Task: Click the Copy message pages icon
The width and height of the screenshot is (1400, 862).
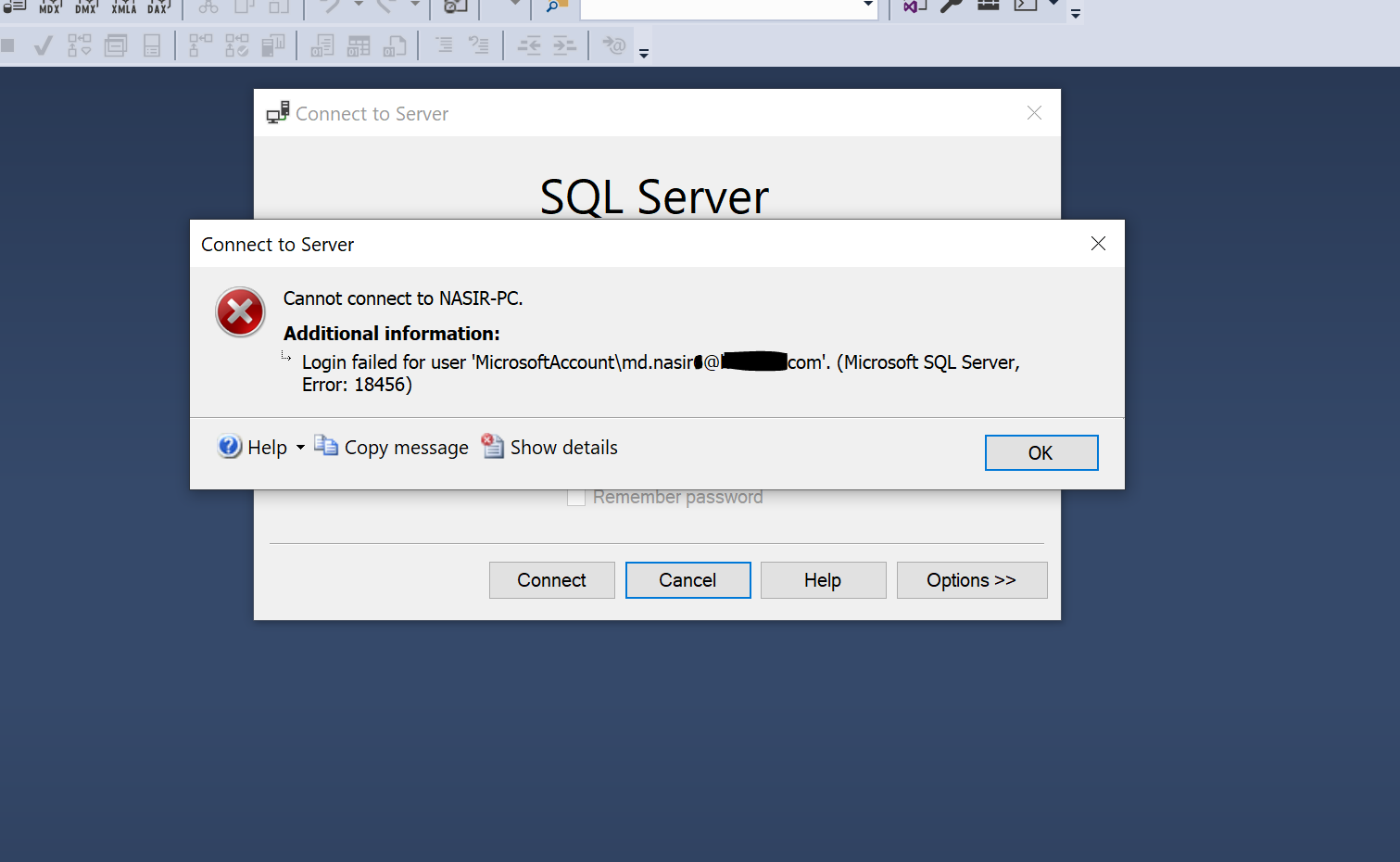Action: [326, 446]
